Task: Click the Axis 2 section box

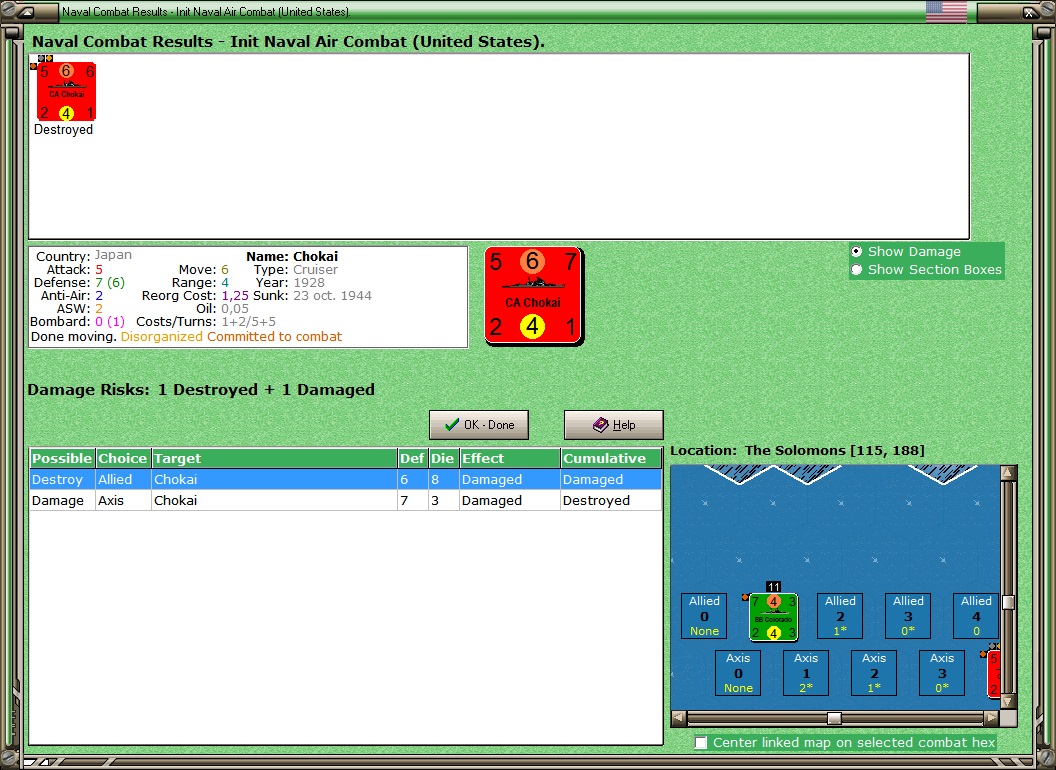Action: 874,673
